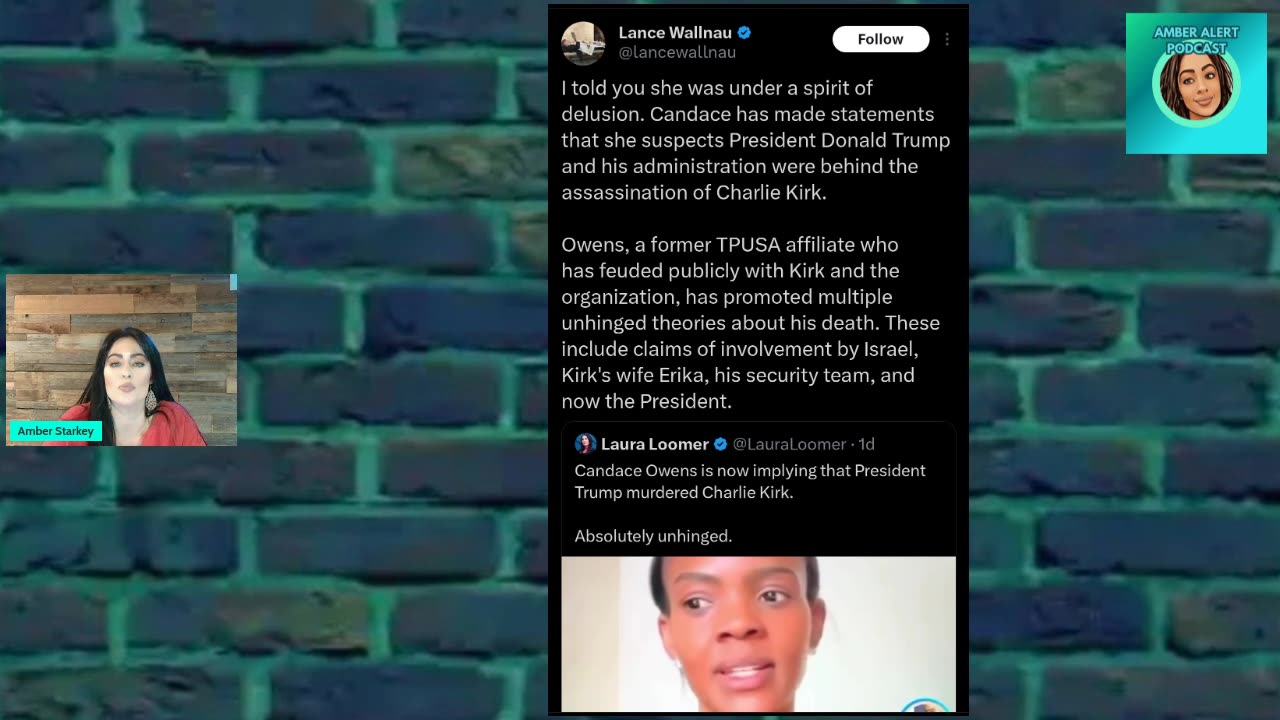The height and width of the screenshot is (720, 1280).
Task: Open the three-dot more options menu
Action: pos(947,39)
